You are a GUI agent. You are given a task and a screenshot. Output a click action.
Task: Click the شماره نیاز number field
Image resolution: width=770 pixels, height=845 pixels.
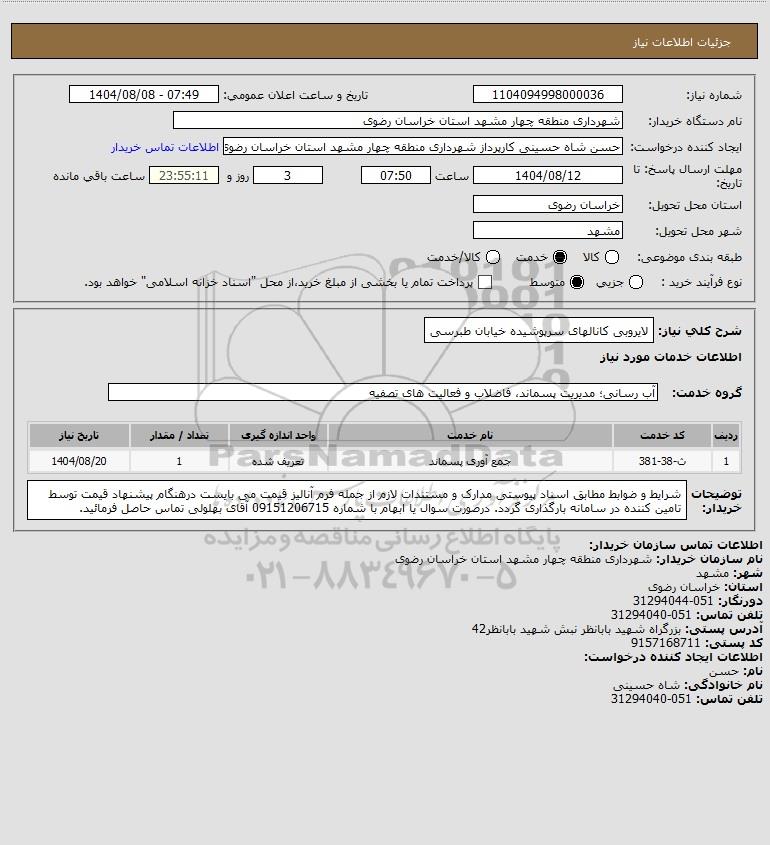pyautogui.click(x=547, y=94)
